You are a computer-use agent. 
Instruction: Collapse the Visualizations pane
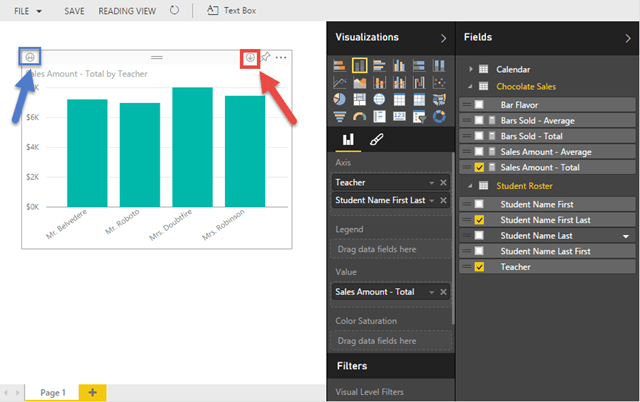coord(444,37)
